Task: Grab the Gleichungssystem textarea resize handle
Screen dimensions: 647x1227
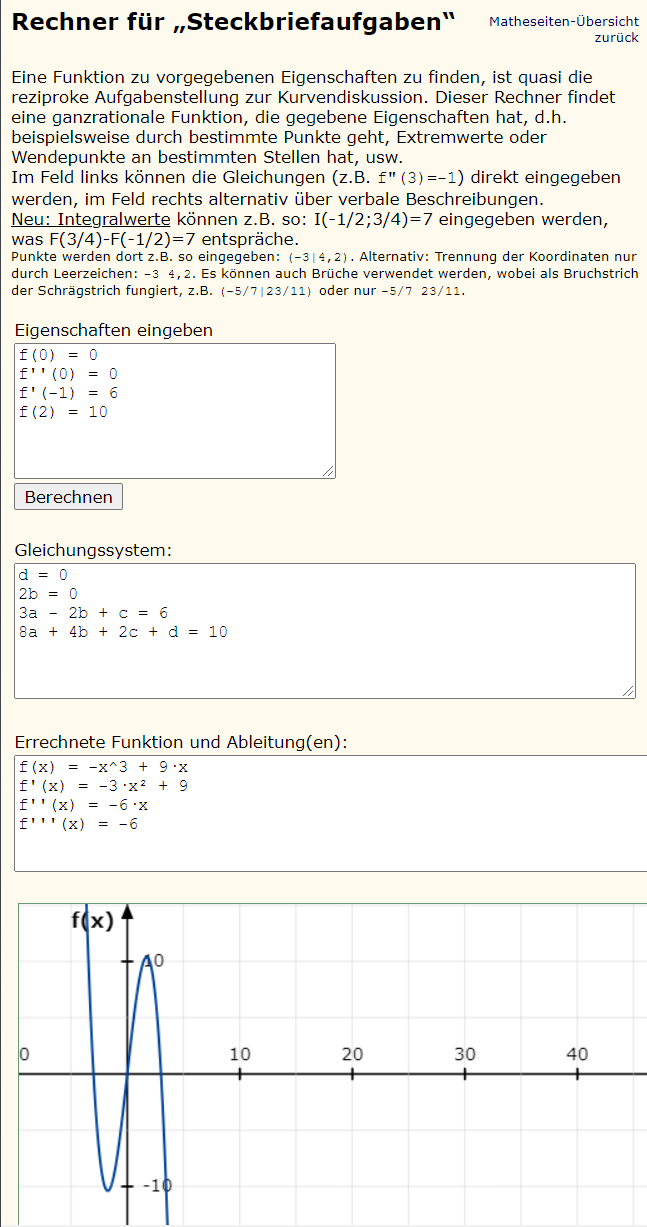Action: pos(628,691)
